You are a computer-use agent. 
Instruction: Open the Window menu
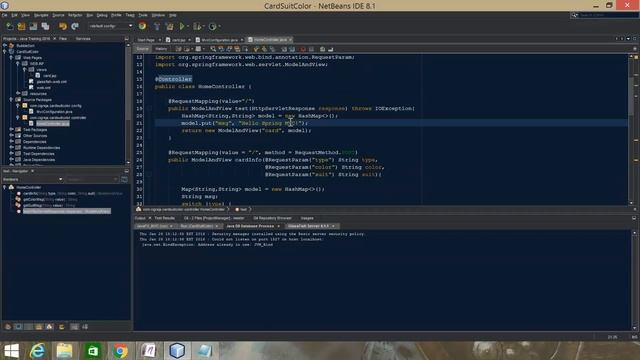tap(158, 15)
